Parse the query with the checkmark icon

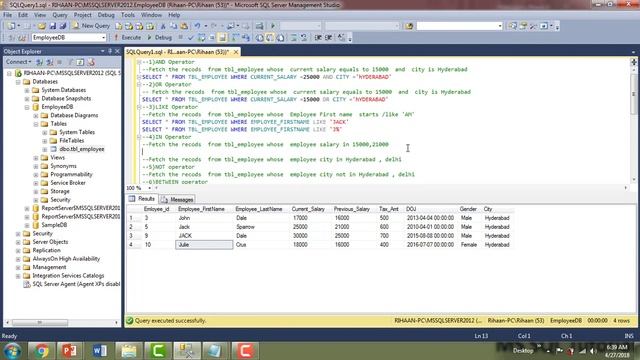click(191, 38)
